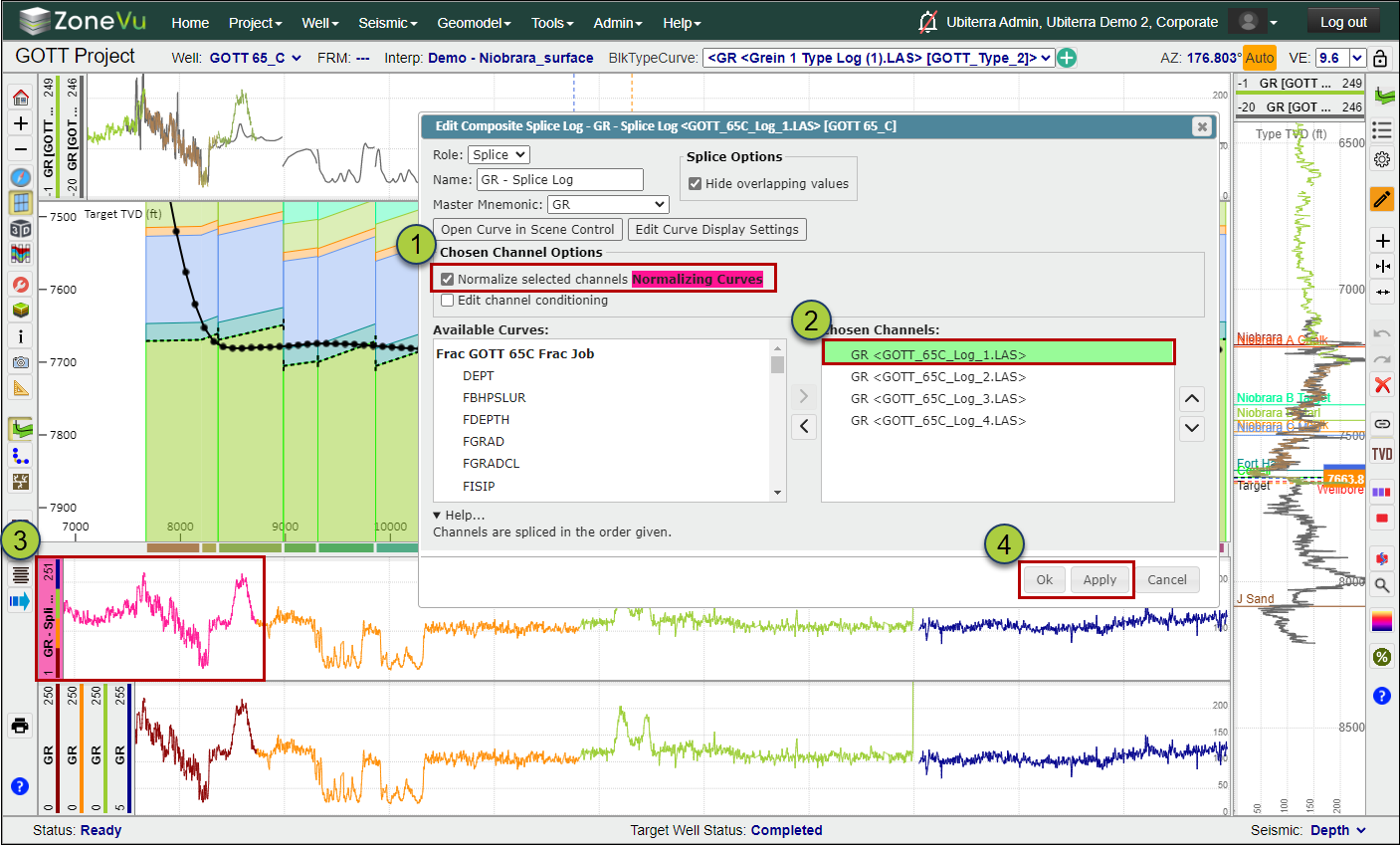Open the Geomodel menu
Viewport: 1400px width, 845px height.
(x=475, y=23)
